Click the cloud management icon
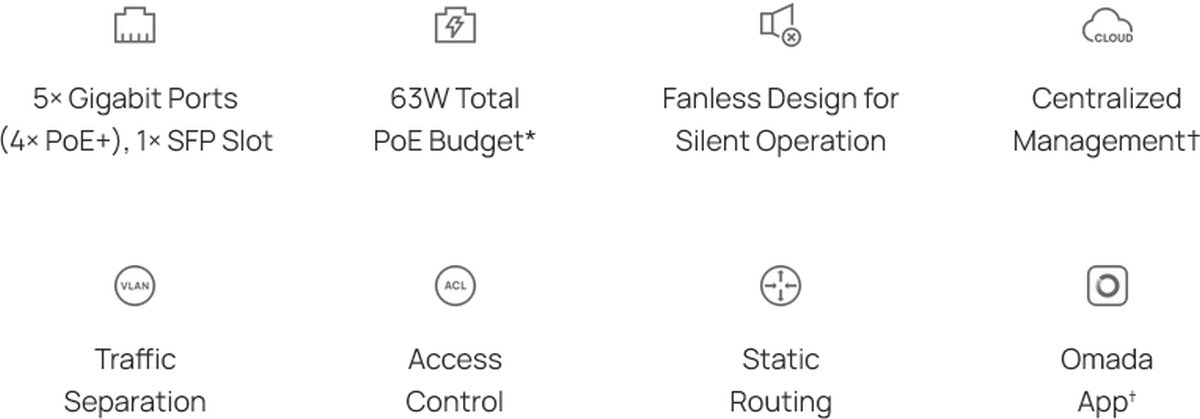The height and width of the screenshot is (419, 1200). tap(1107, 27)
